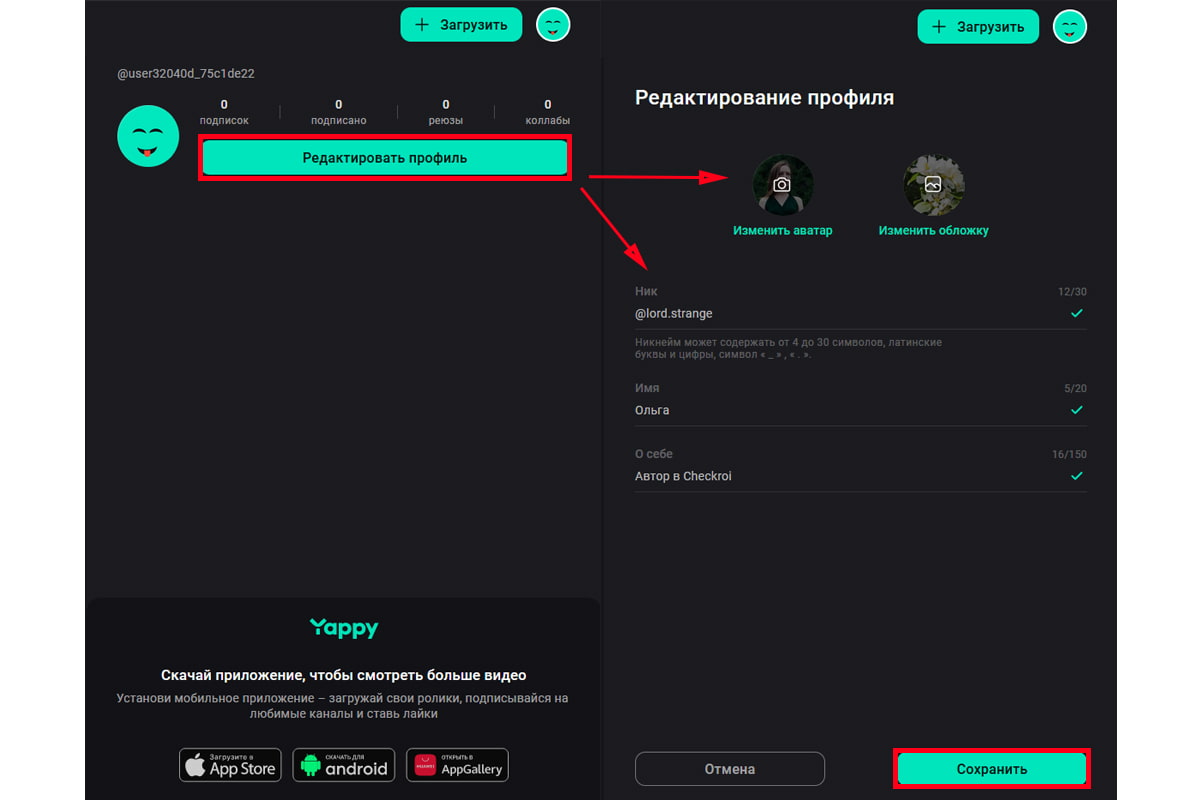Cancel editing with the Отмена button
The height and width of the screenshot is (800, 1200).
(x=730, y=769)
